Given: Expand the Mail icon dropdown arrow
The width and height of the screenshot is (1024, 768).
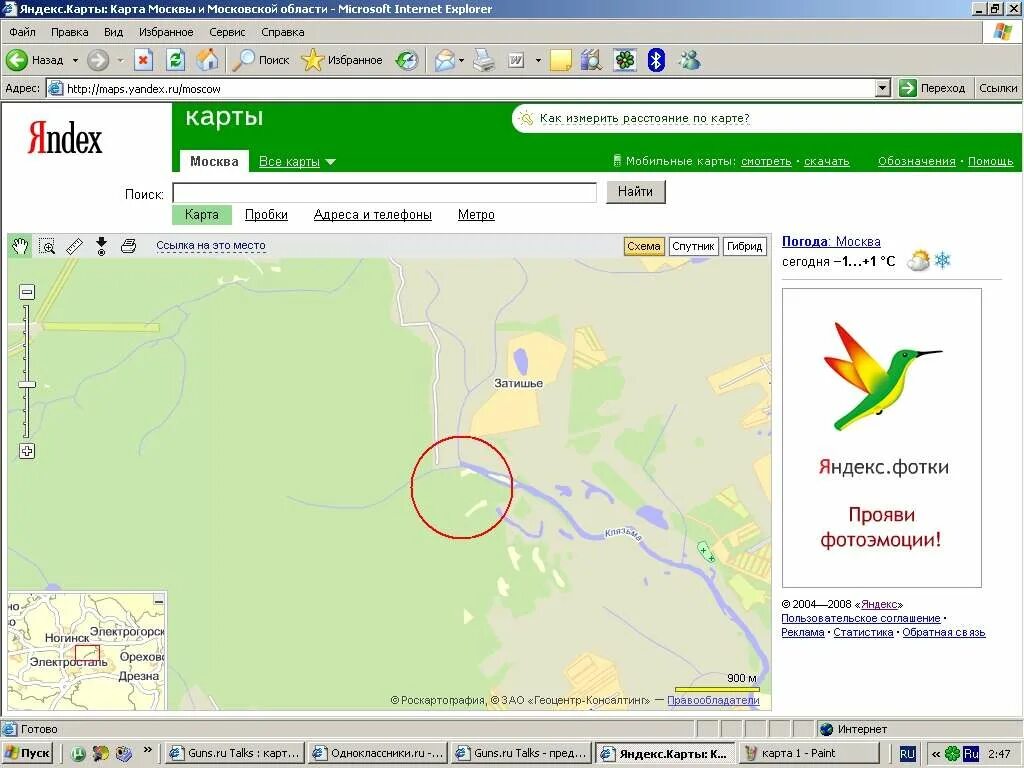Looking at the screenshot, I should pyautogui.click(x=462, y=60).
